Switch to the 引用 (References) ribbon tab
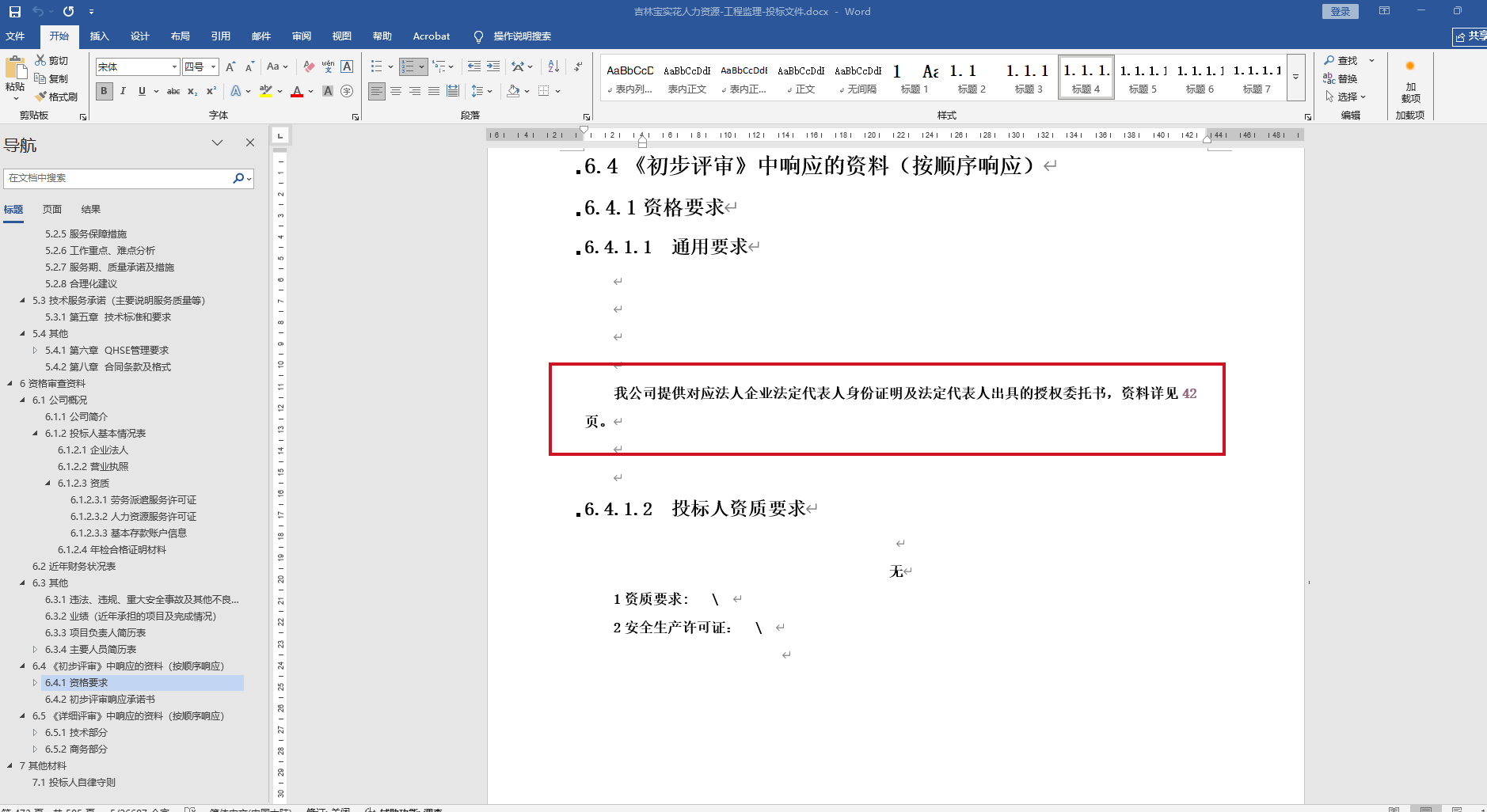 point(221,36)
